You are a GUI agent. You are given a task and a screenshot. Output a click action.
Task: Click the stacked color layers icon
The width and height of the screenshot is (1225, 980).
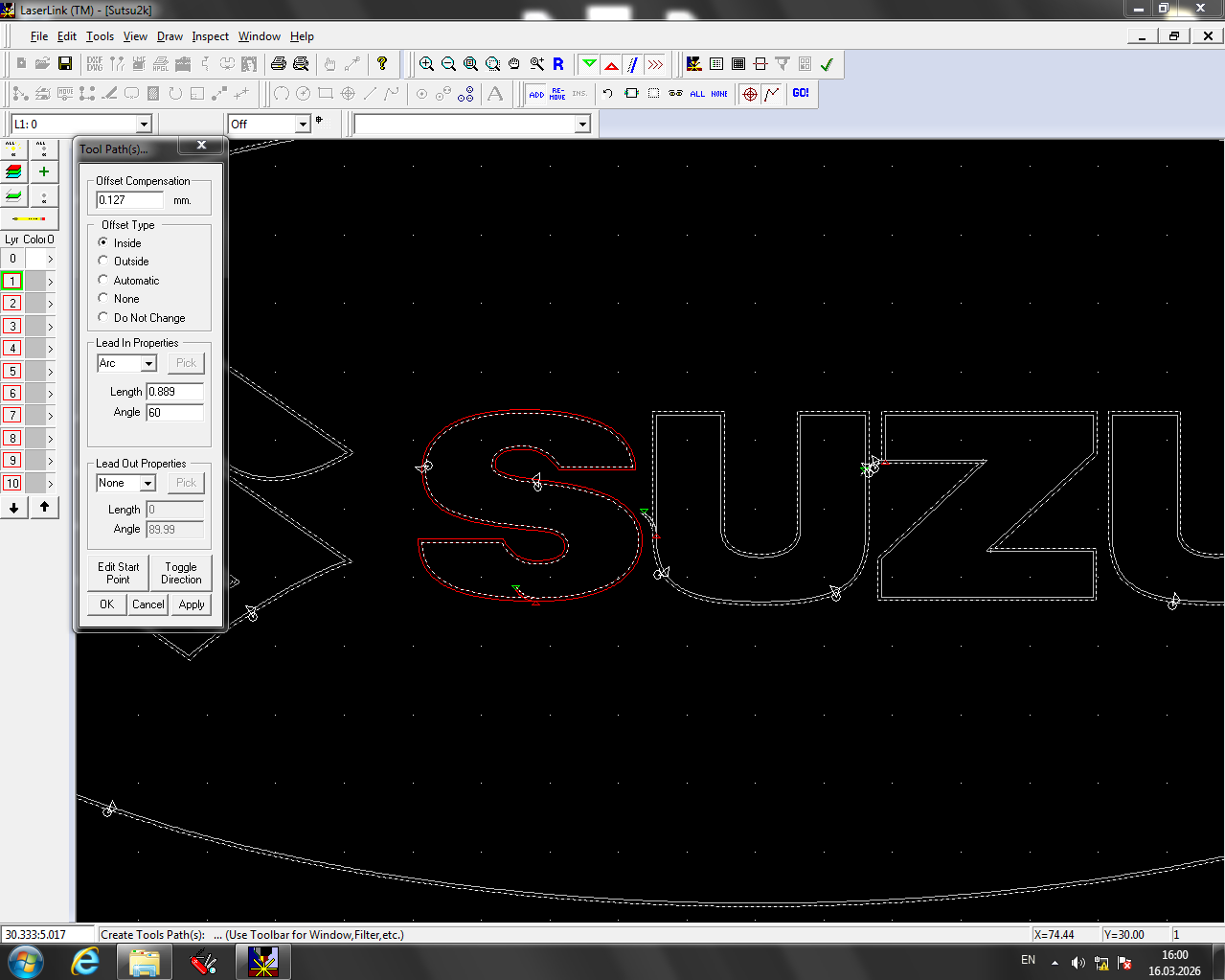tap(13, 171)
